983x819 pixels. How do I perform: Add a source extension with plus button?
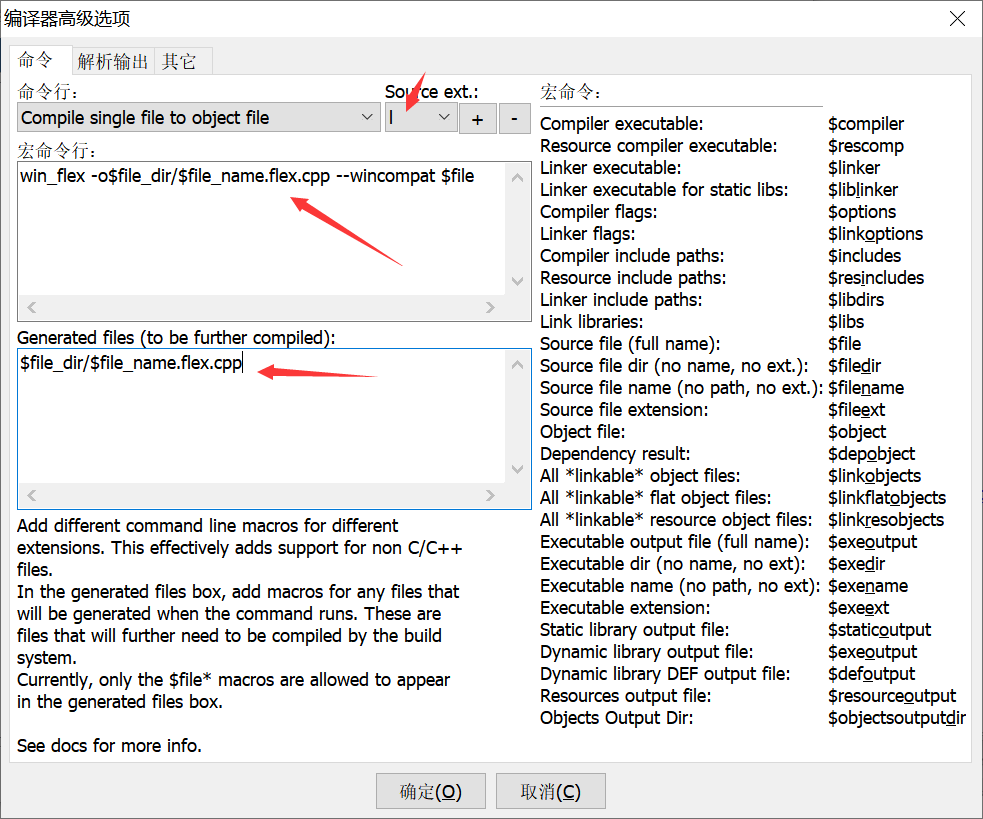click(x=478, y=118)
